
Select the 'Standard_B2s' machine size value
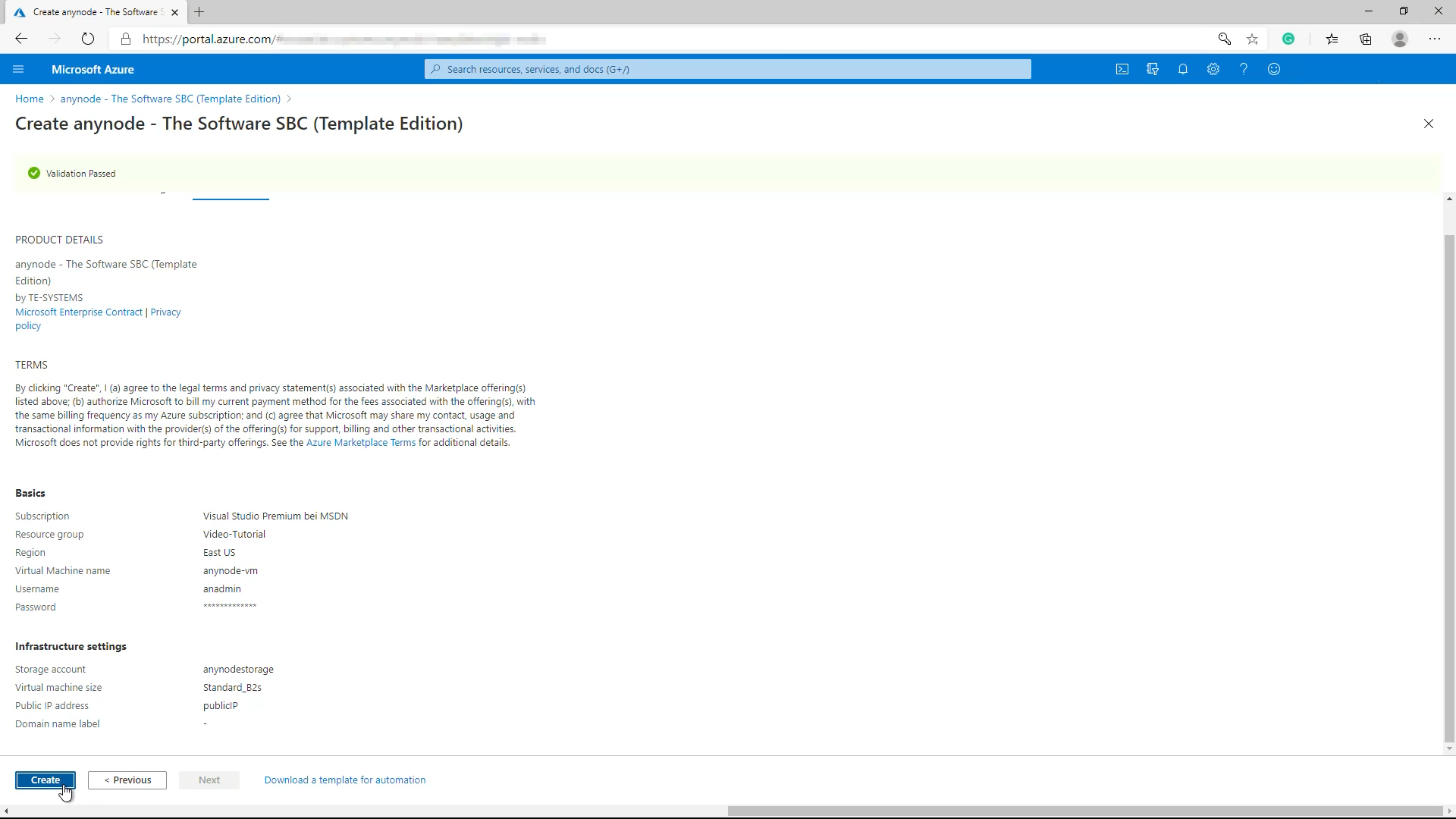[x=232, y=688]
